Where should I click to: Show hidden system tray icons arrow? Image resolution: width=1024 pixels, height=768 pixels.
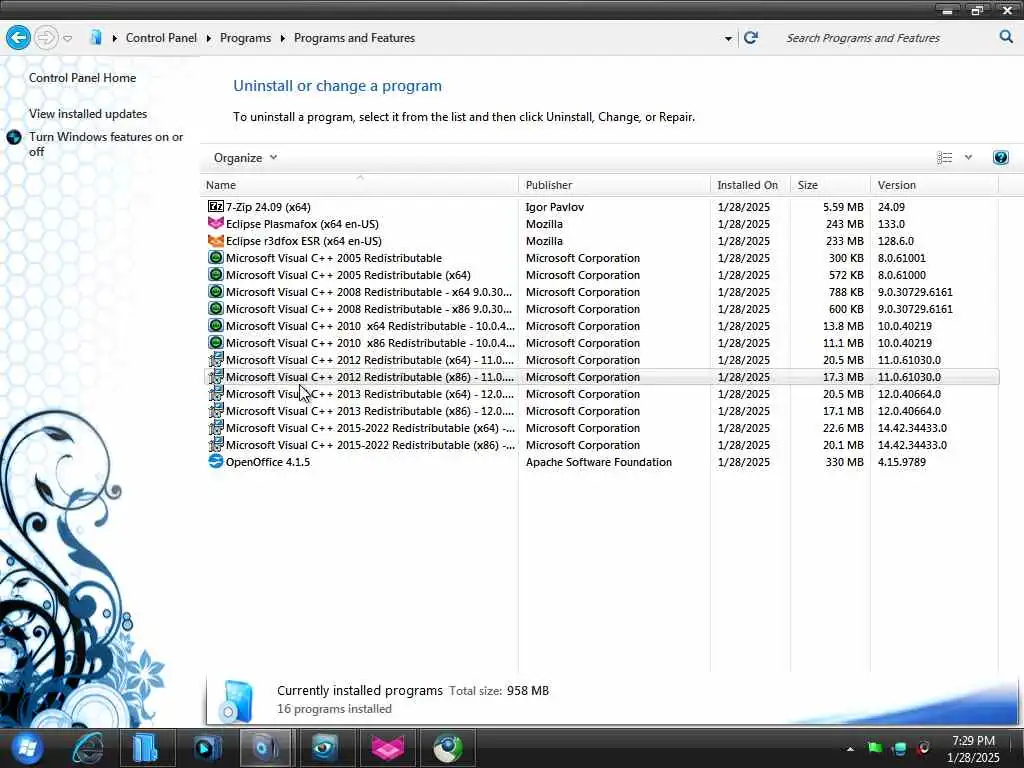point(850,749)
